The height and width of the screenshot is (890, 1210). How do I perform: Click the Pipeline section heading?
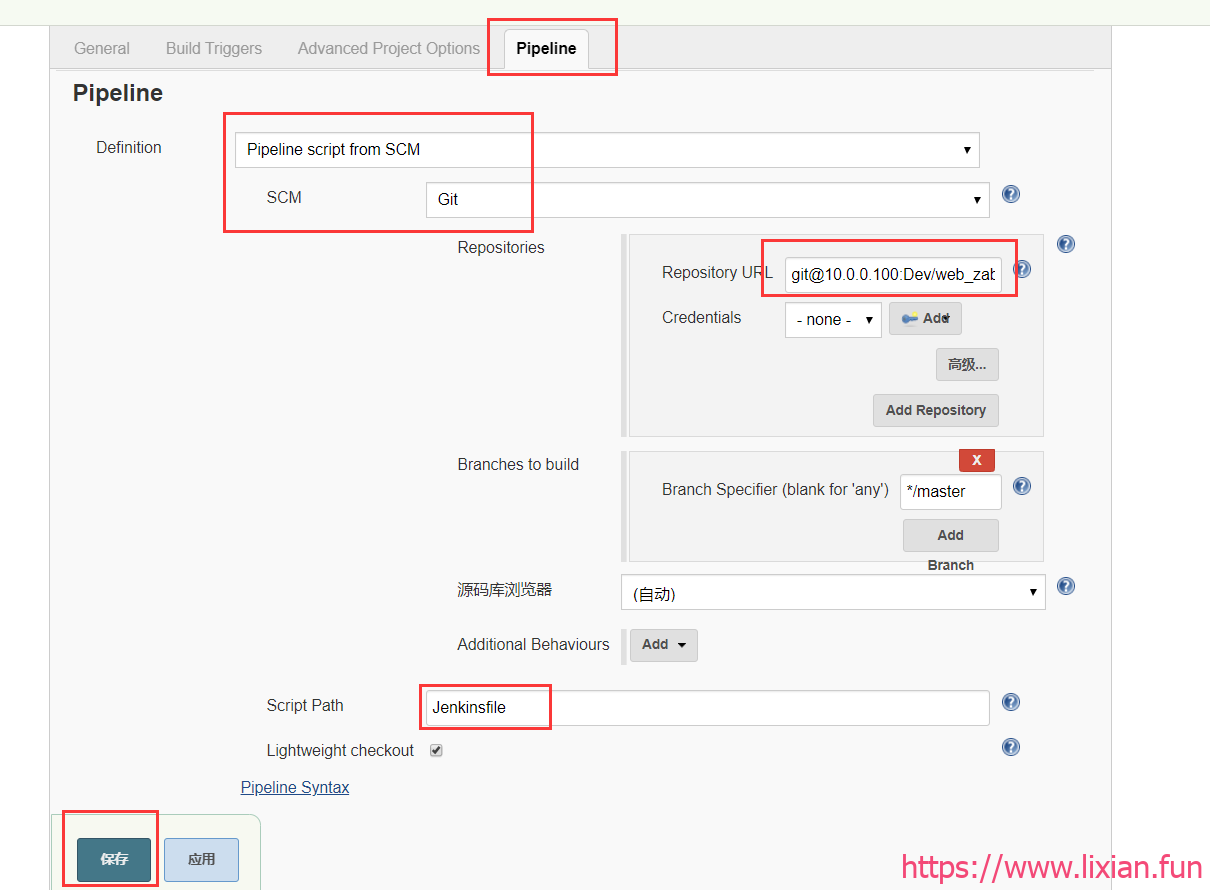[118, 93]
